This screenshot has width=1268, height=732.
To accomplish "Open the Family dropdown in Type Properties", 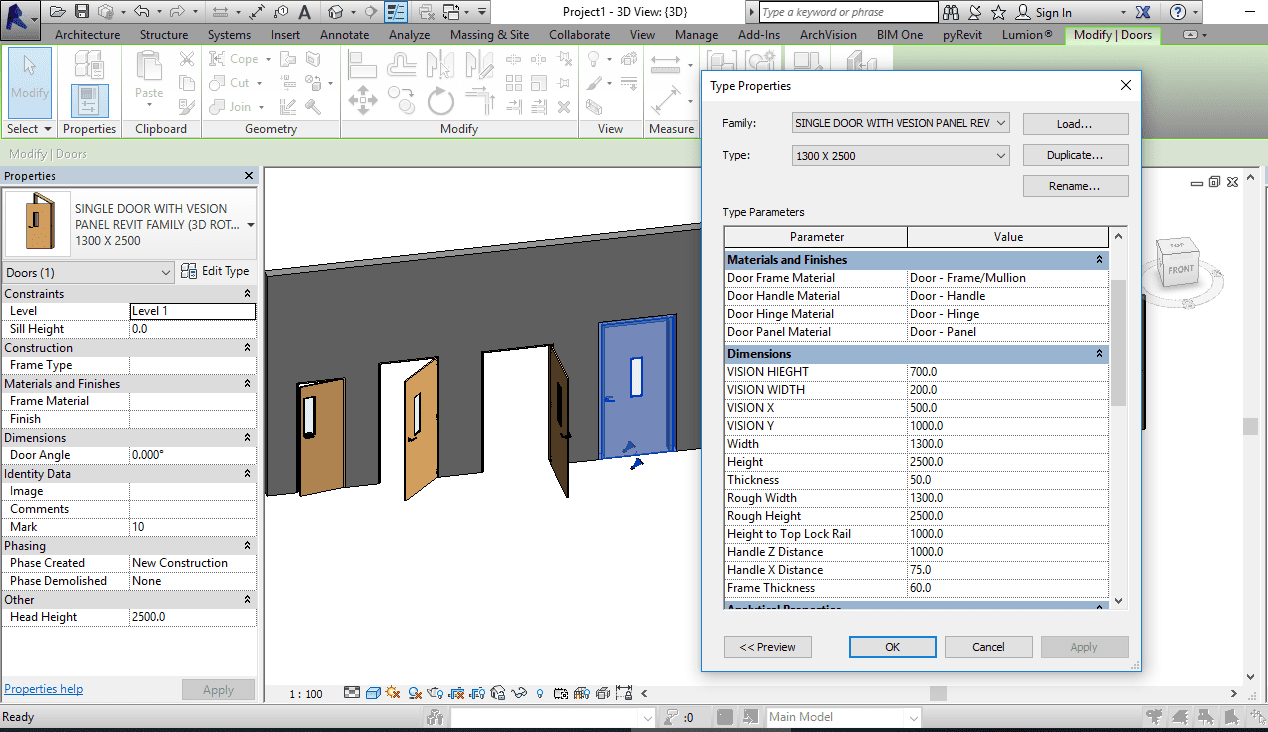I will point(900,123).
